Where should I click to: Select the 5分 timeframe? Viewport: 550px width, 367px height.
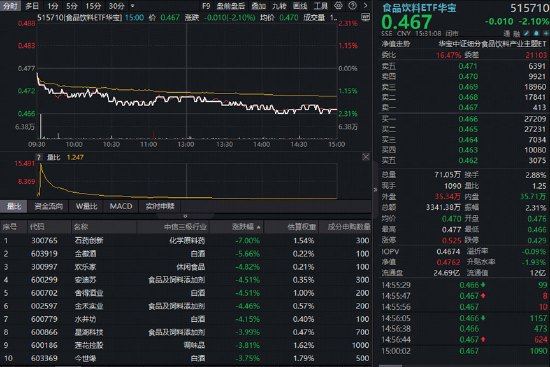point(72,6)
